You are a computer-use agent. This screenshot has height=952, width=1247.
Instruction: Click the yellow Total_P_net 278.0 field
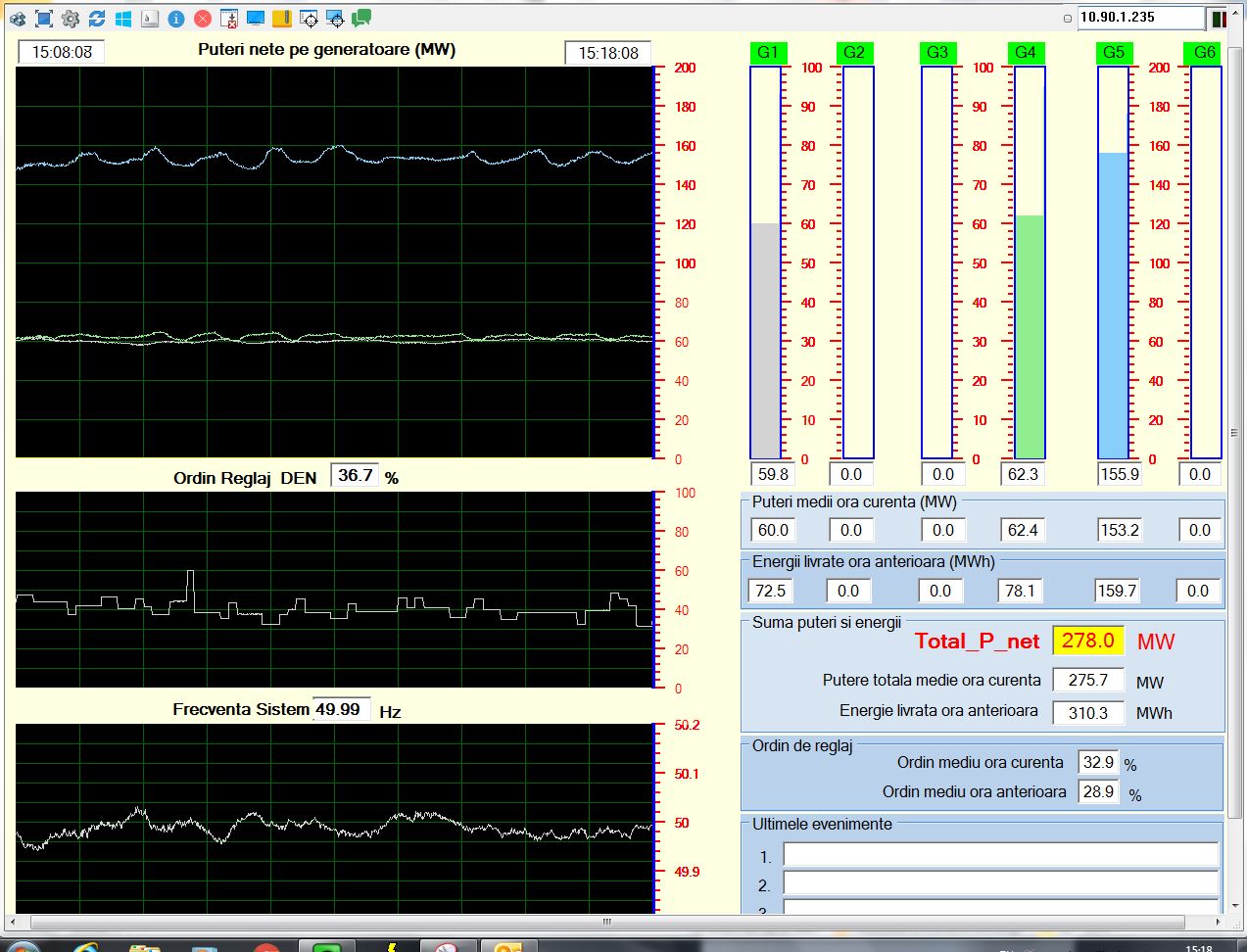click(x=1087, y=641)
